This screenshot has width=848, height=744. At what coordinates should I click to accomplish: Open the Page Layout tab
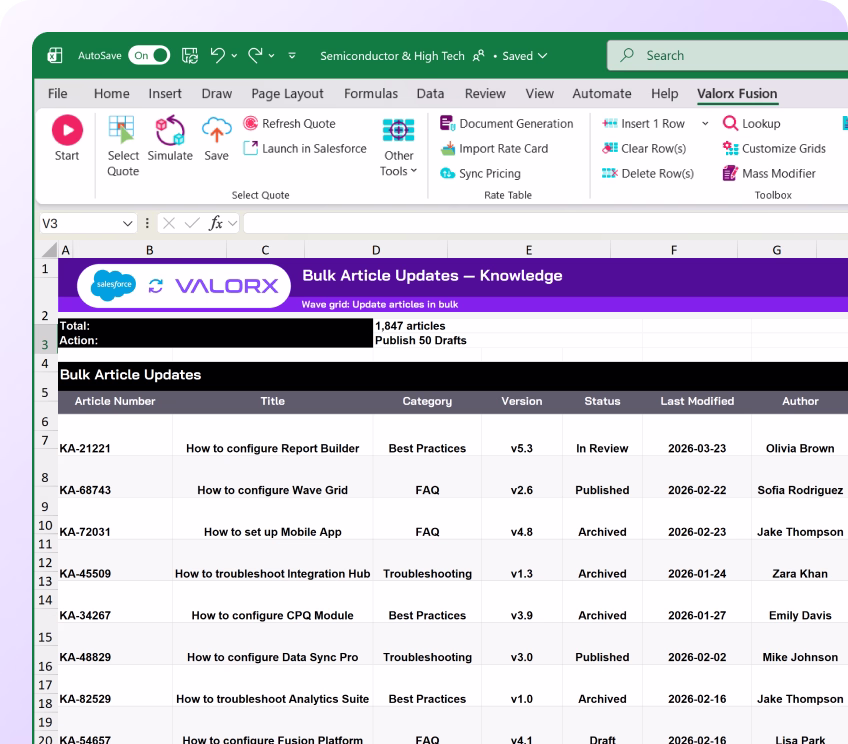[287, 94]
